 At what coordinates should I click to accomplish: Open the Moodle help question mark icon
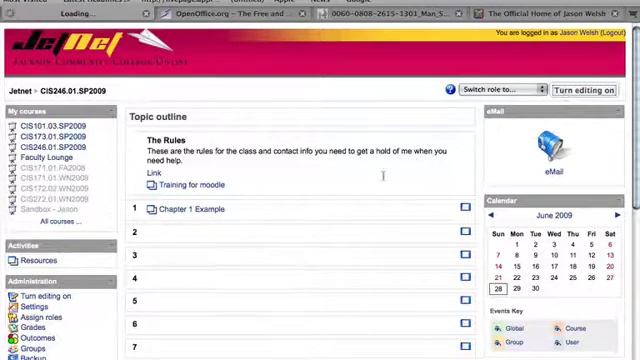(x=450, y=89)
